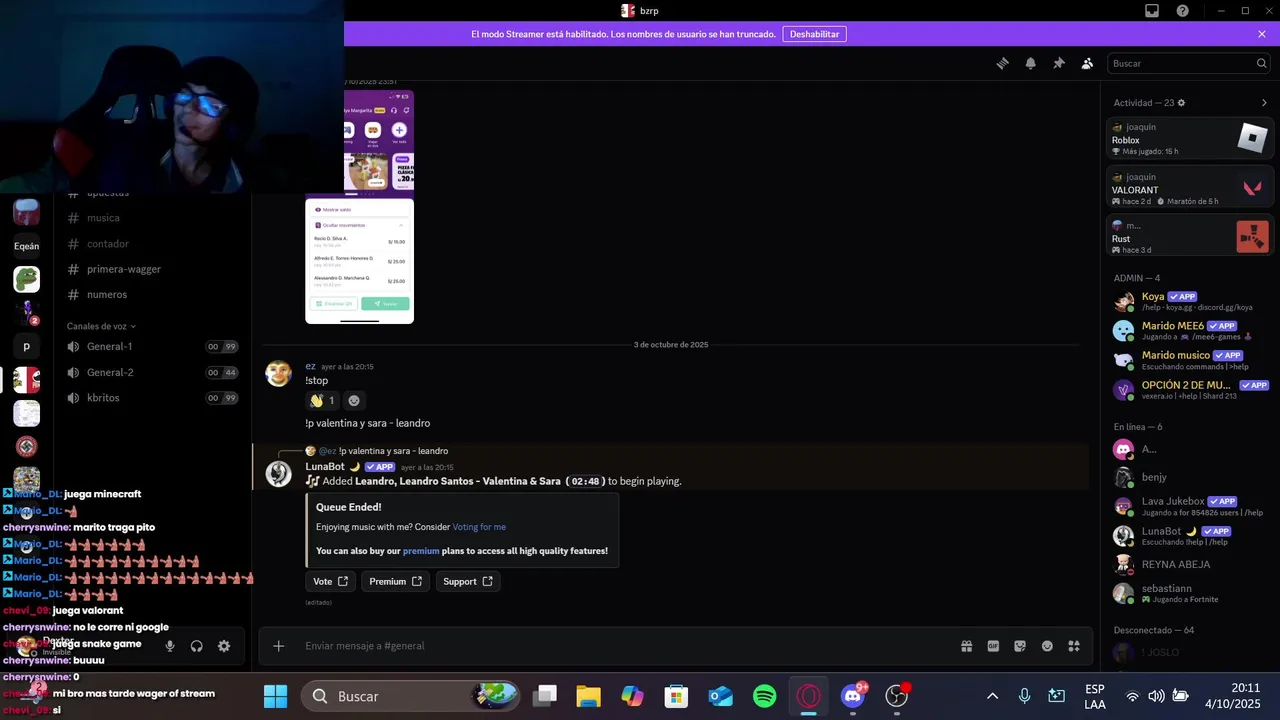Screen dimensions: 1280x720
Task: Open ez user avatar in chat
Action: 278,374
